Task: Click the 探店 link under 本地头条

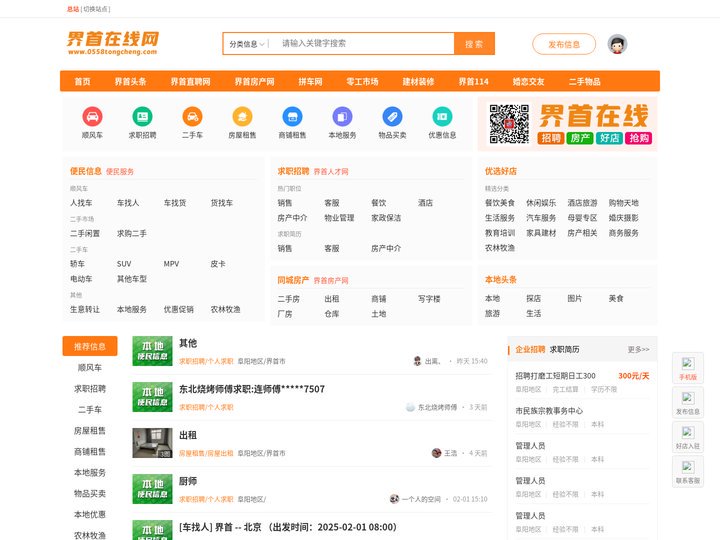Action: [534, 298]
